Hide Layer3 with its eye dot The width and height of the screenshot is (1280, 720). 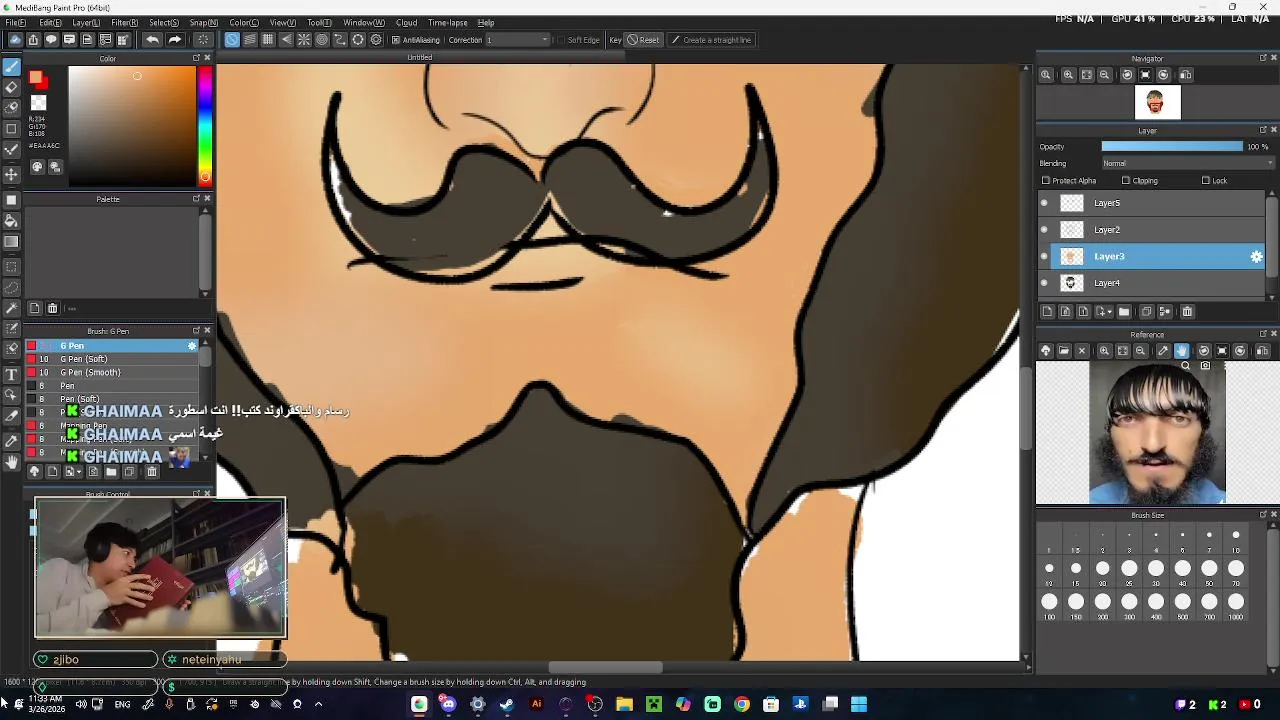click(x=1044, y=257)
